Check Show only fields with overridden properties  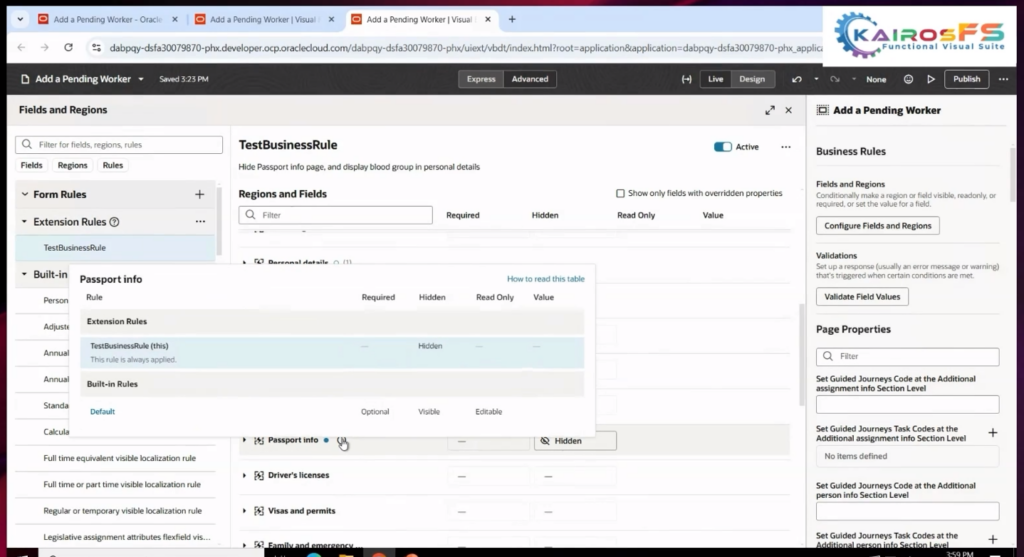click(621, 193)
